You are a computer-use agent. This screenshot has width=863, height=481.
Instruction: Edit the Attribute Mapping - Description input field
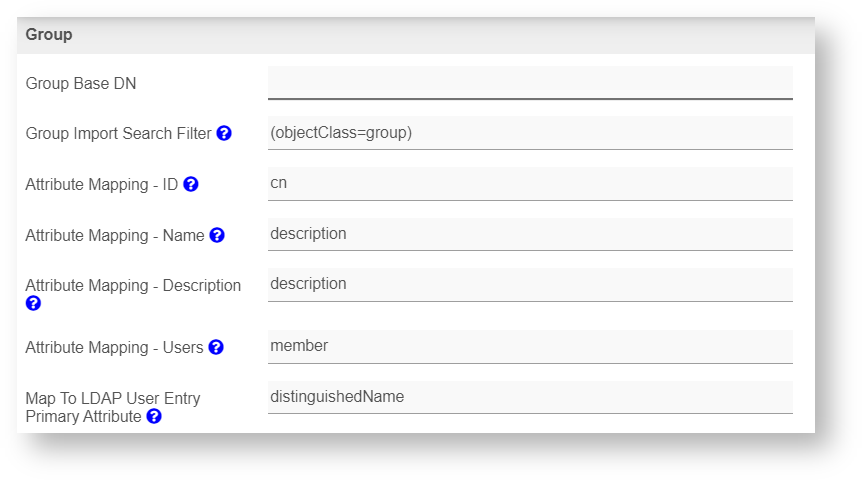530,284
